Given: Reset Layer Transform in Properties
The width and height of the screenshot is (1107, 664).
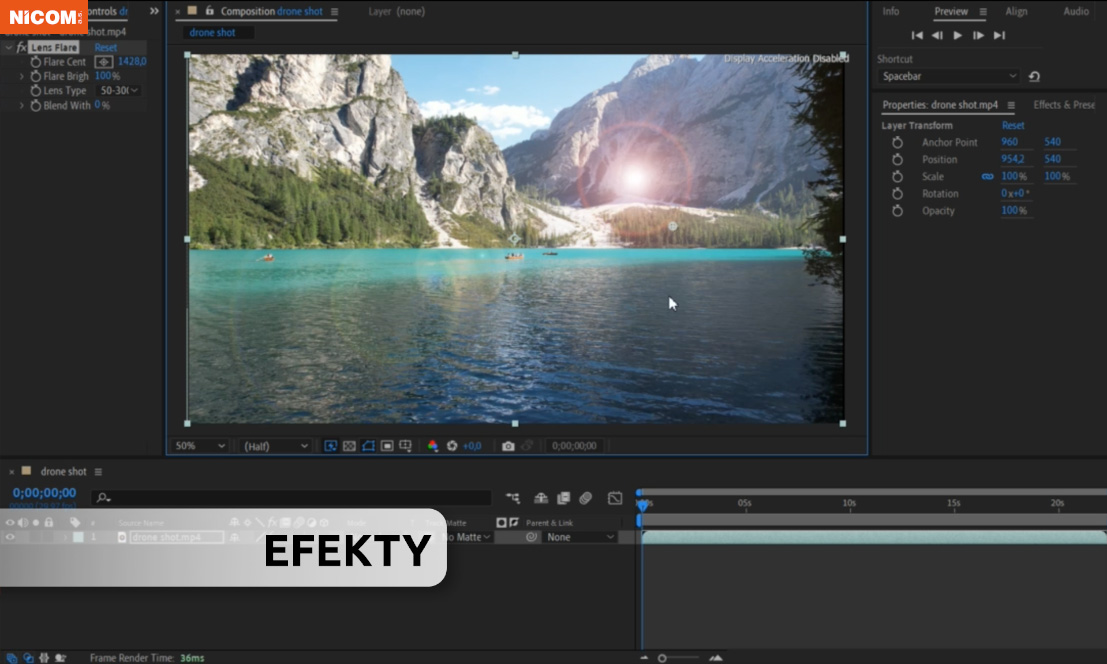Looking at the screenshot, I should point(1013,126).
